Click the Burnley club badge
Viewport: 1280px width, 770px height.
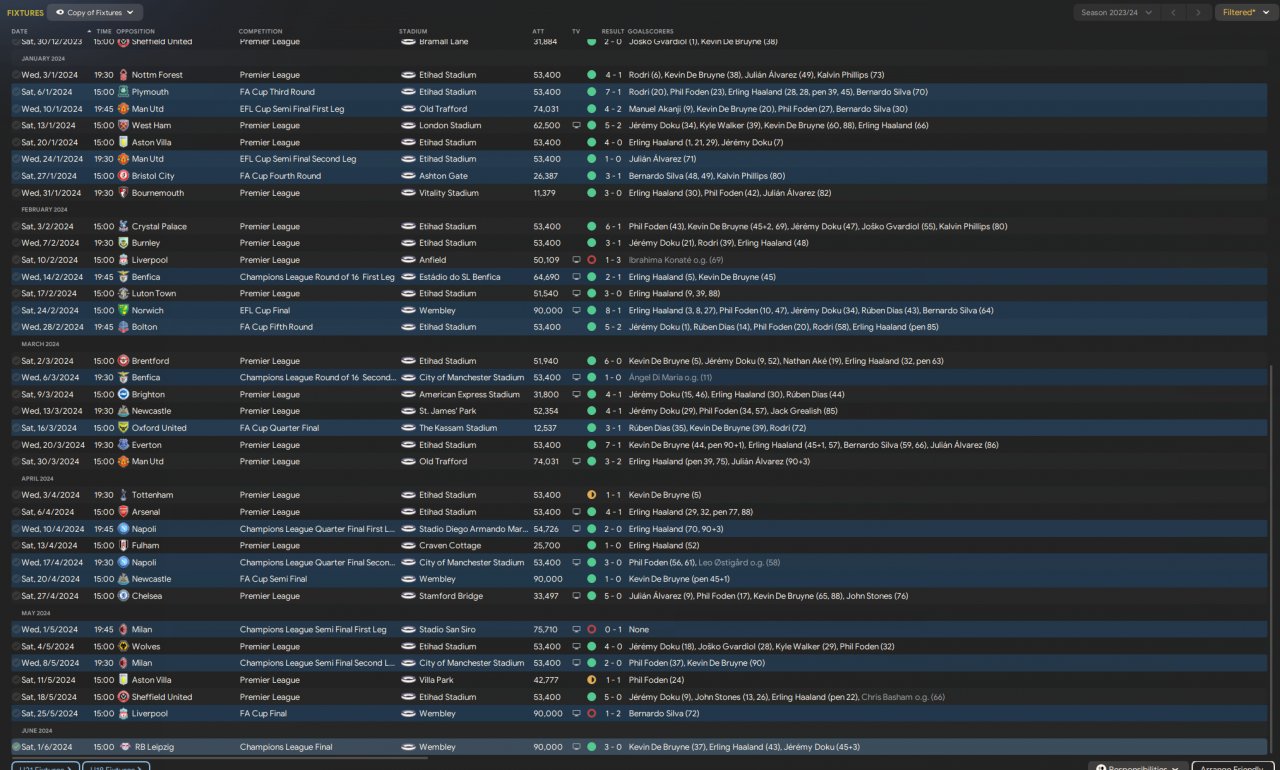pos(123,243)
